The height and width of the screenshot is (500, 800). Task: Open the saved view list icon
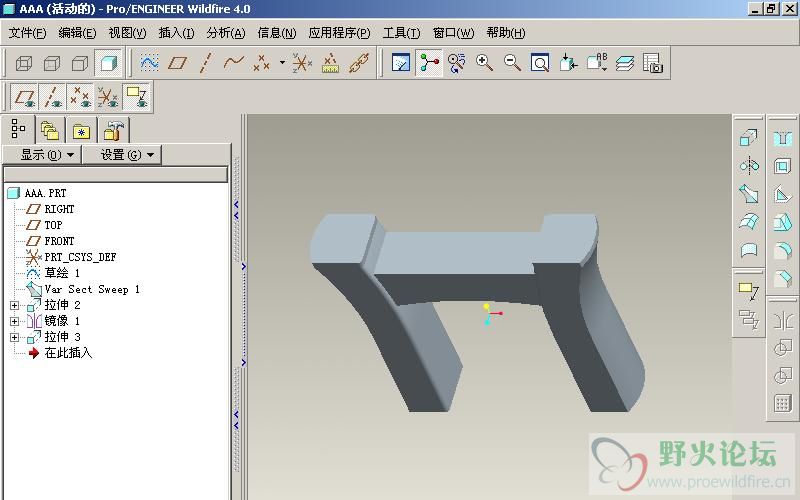click(x=596, y=63)
